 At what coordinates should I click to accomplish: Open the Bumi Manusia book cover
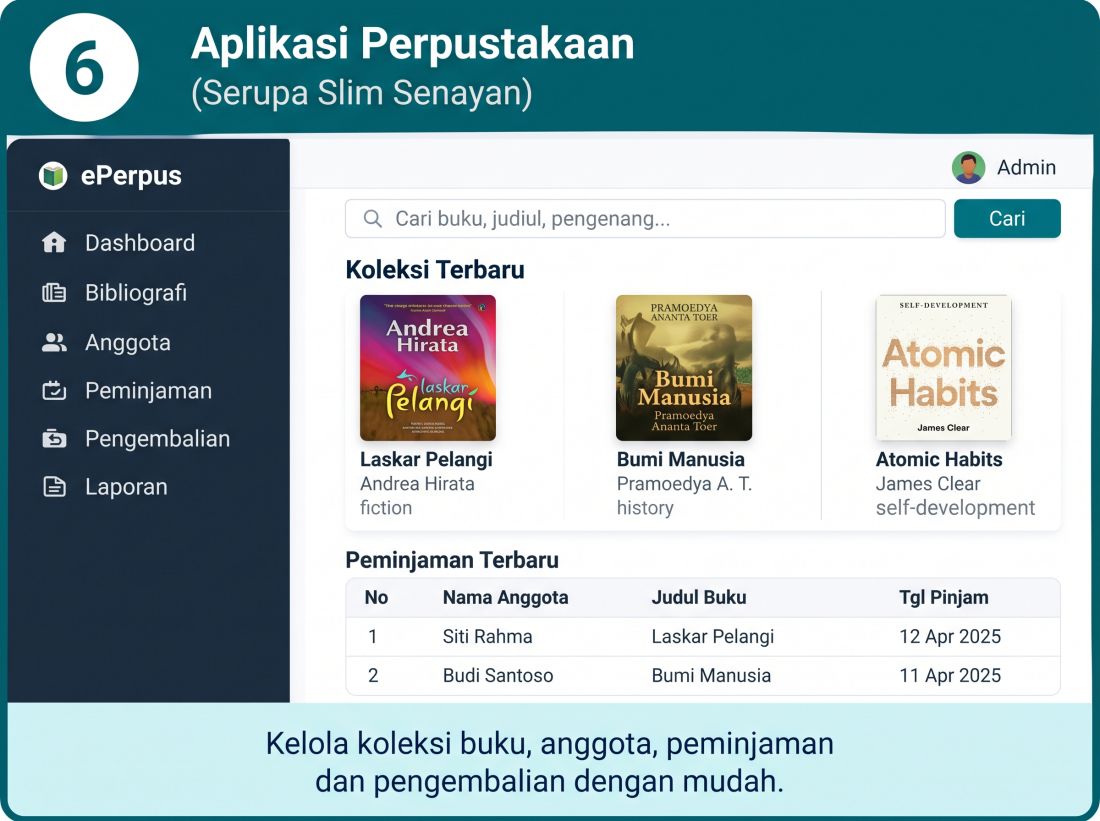684,368
